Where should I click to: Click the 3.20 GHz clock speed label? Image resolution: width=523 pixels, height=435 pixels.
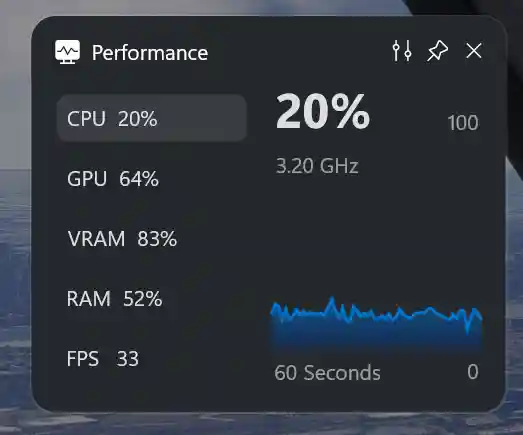coord(317,165)
